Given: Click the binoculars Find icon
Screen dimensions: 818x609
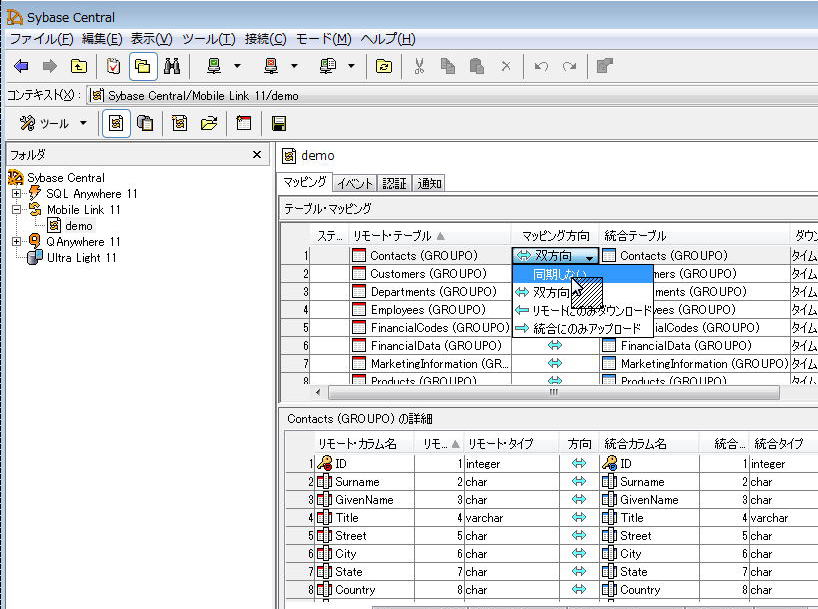Looking at the screenshot, I should pyautogui.click(x=172, y=67).
